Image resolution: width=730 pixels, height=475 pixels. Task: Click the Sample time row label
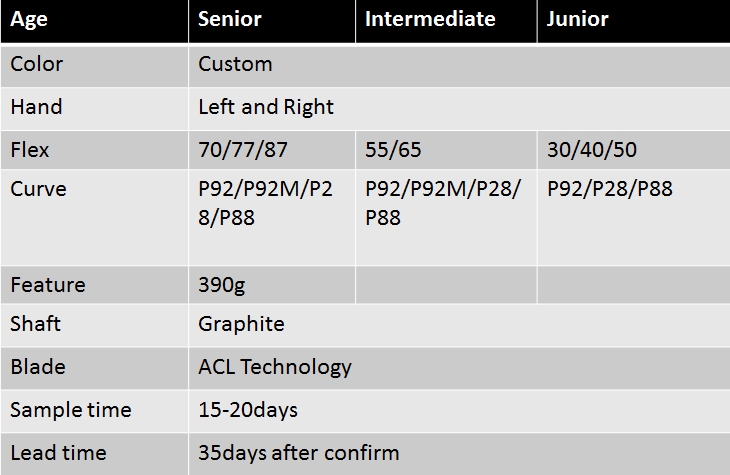(95, 411)
